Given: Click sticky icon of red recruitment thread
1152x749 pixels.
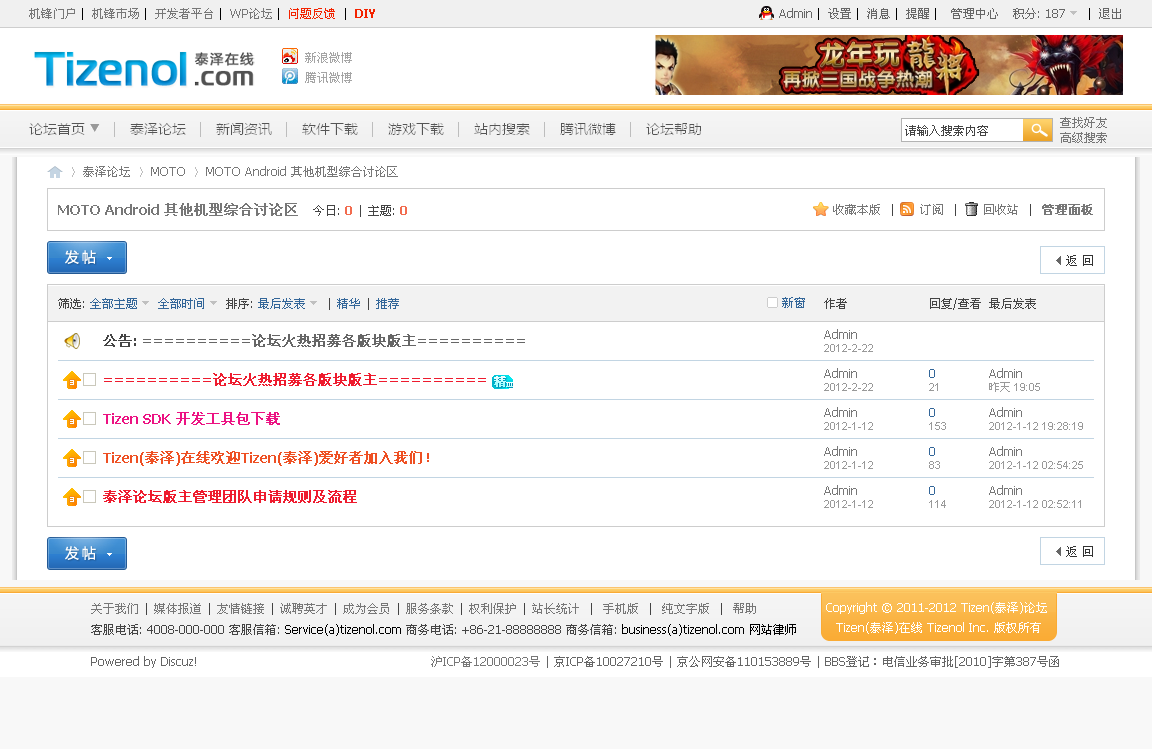Looking at the screenshot, I should coord(72,380).
